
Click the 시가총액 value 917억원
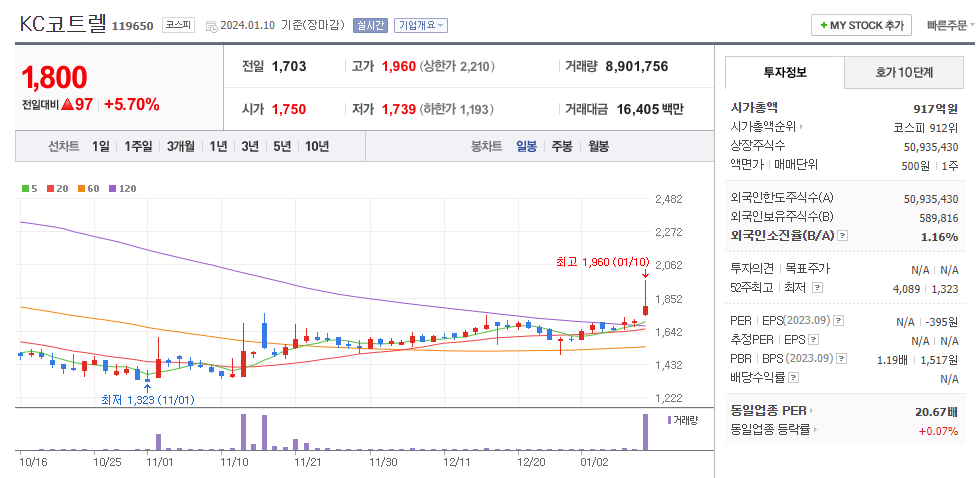click(936, 109)
